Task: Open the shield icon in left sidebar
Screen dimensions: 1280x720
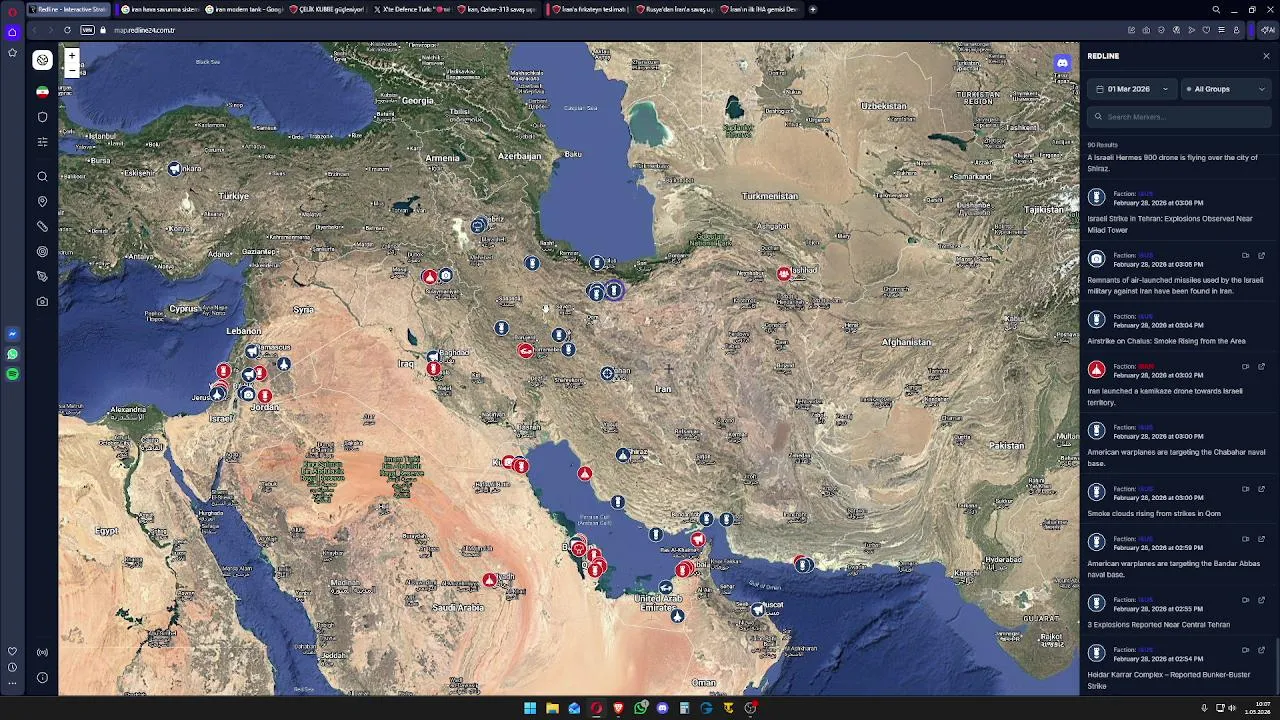Action: [x=42, y=117]
